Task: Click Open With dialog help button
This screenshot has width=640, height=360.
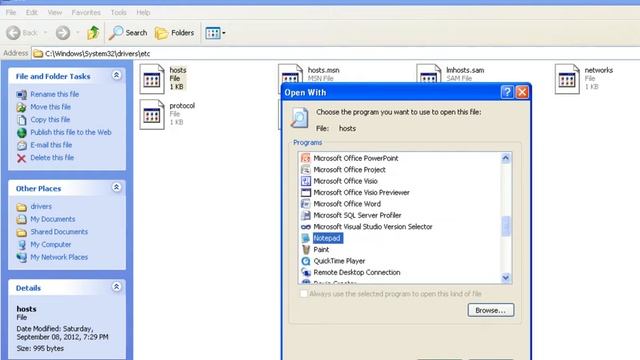Action: point(507,92)
